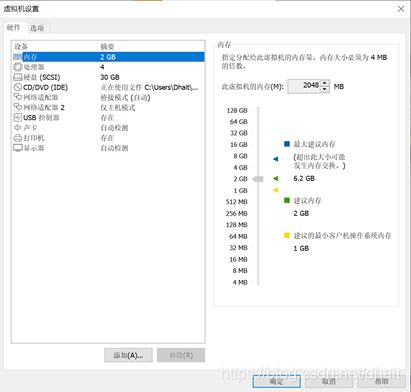Click the disabled 移除(R) button
The image size is (411, 392).
[181, 355]
